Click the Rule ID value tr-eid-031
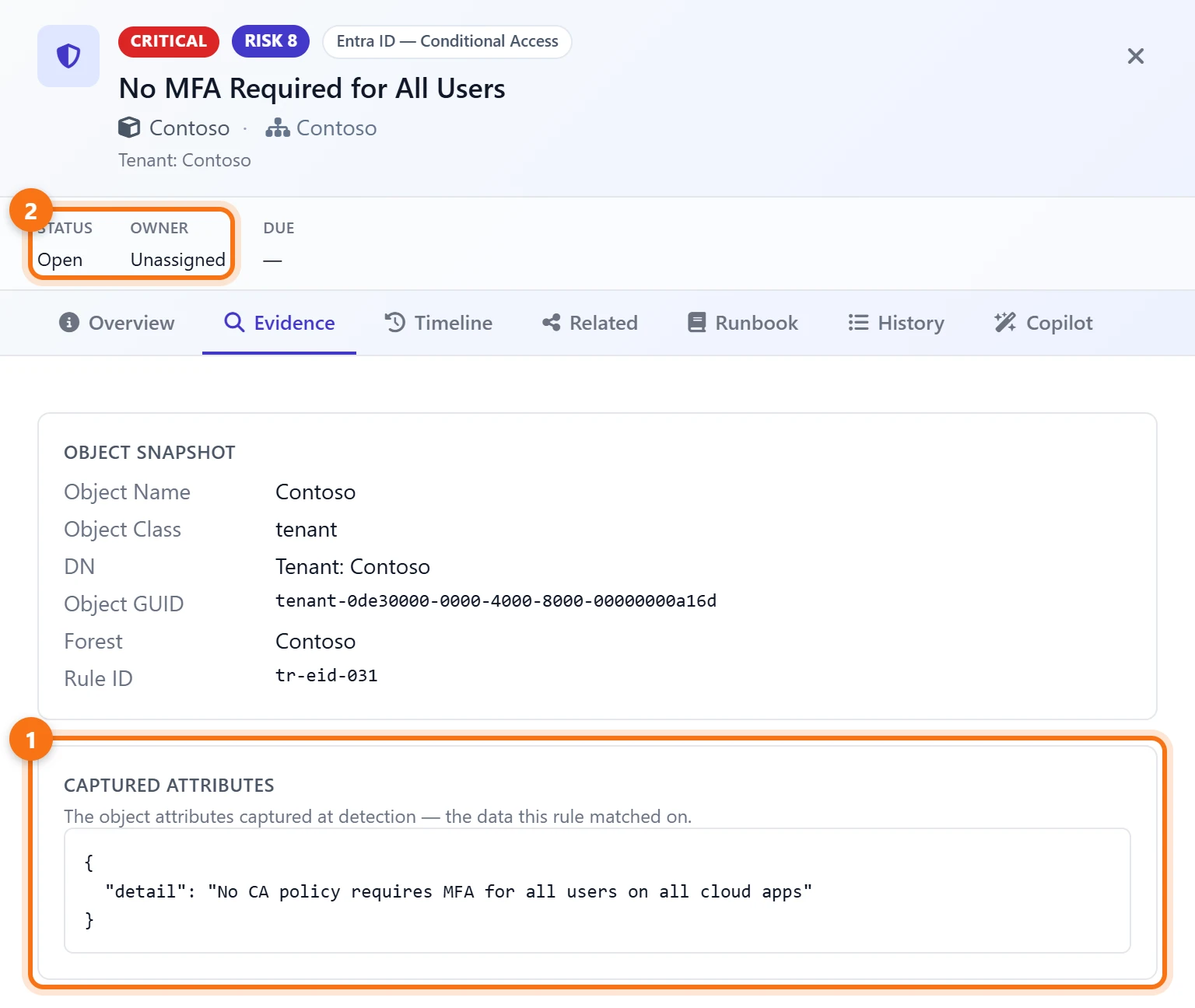This screenshot has height=1008, width=1195. (x=327, y=676)
